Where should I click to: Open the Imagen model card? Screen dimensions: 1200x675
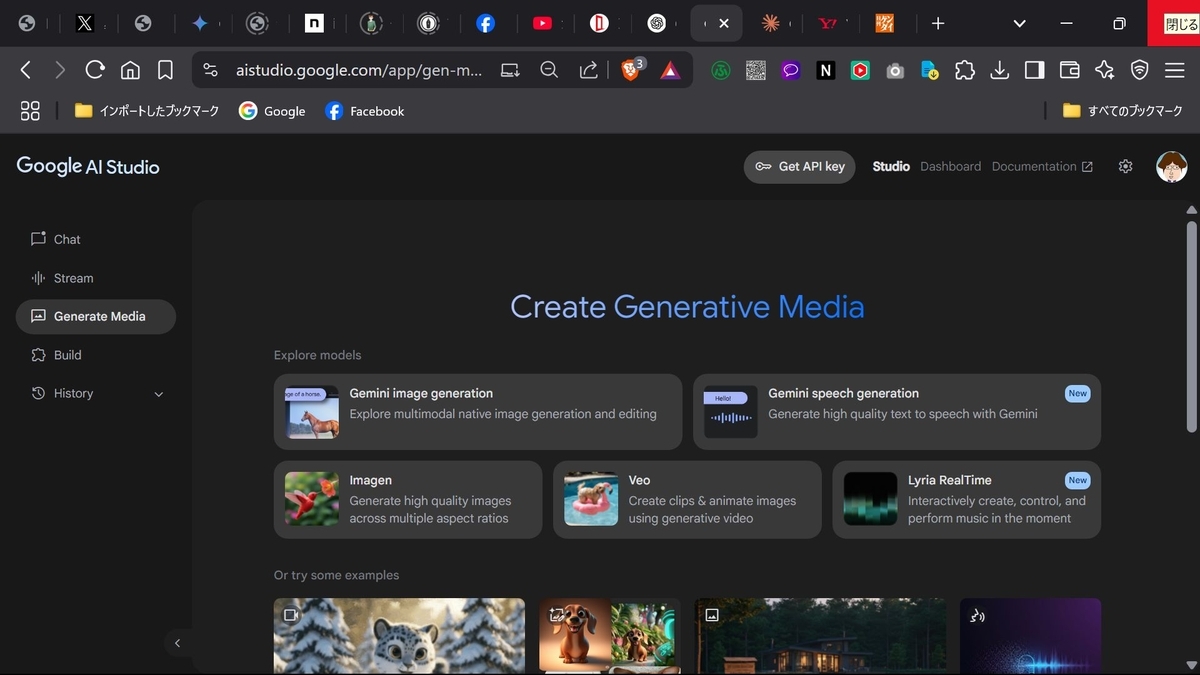(408, 499)
